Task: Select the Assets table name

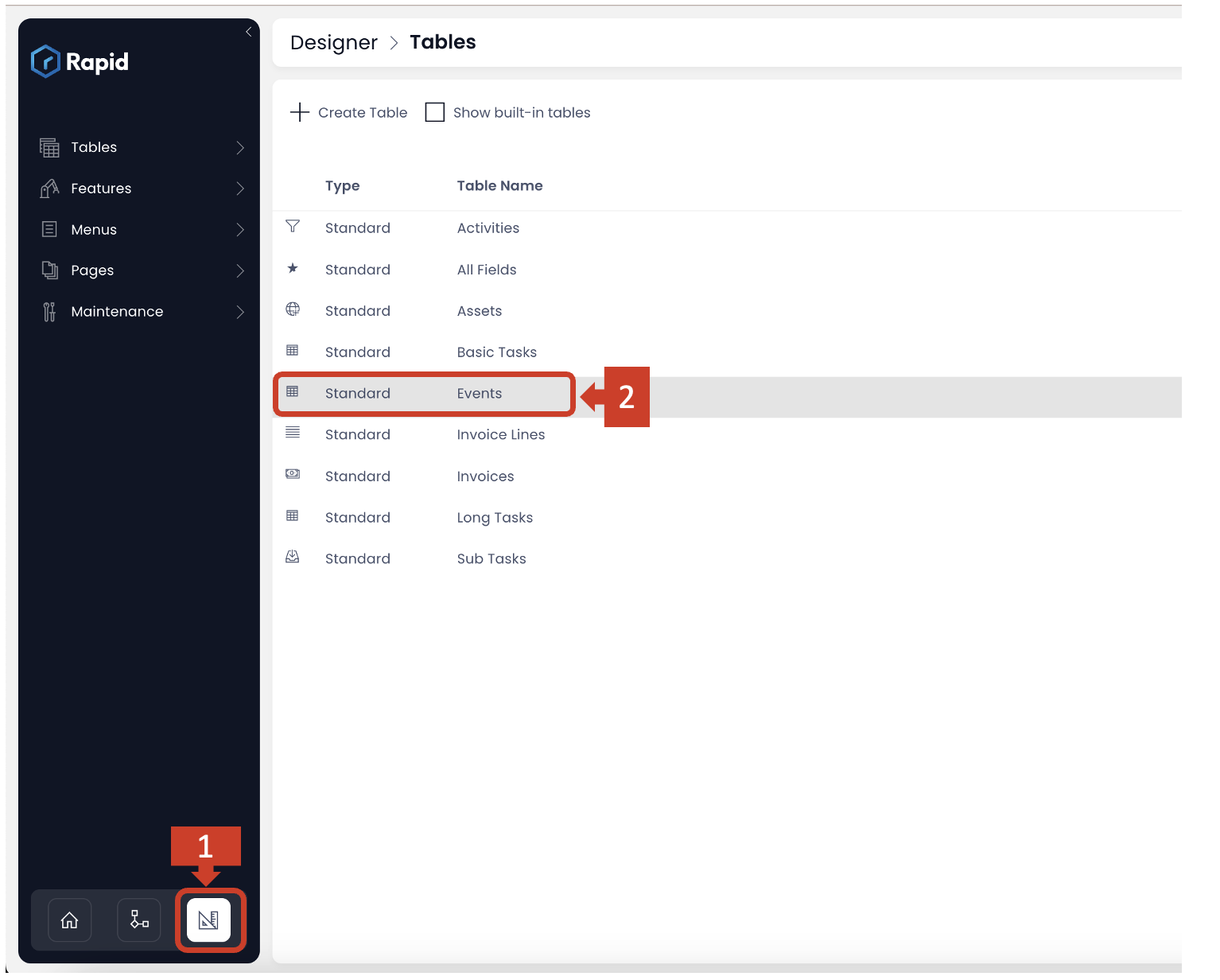Action: (x=480, y=311)
